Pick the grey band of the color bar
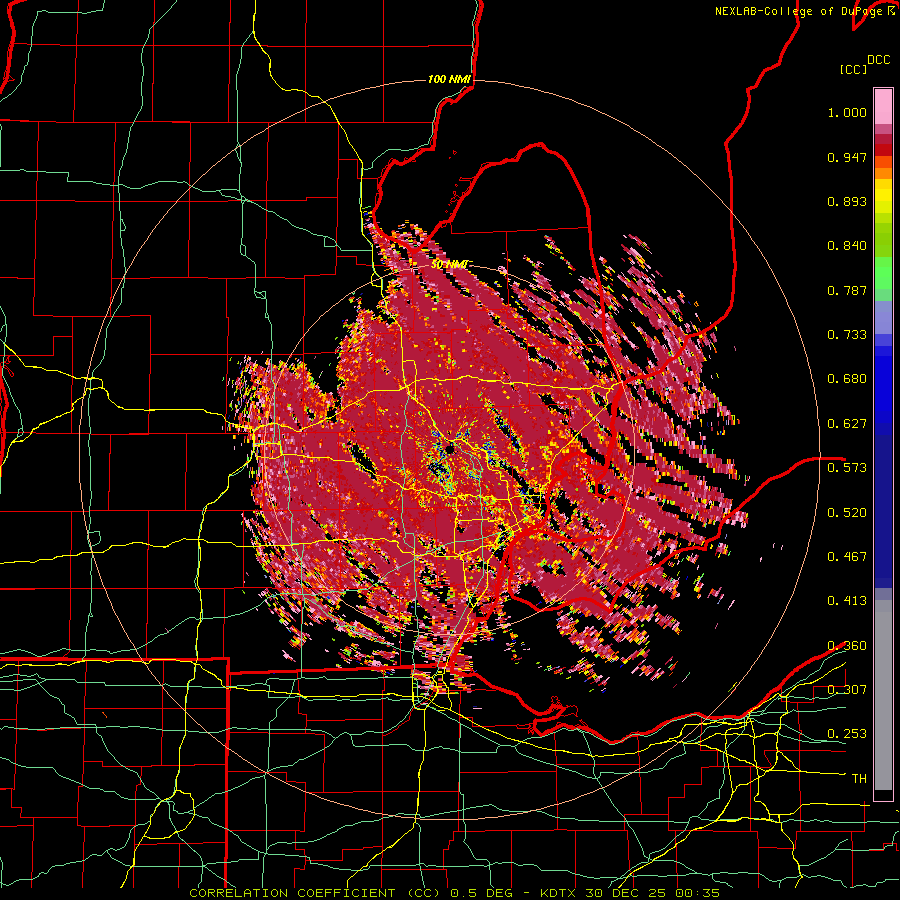Viewport: 900px width, 900px height. [883, 695]
